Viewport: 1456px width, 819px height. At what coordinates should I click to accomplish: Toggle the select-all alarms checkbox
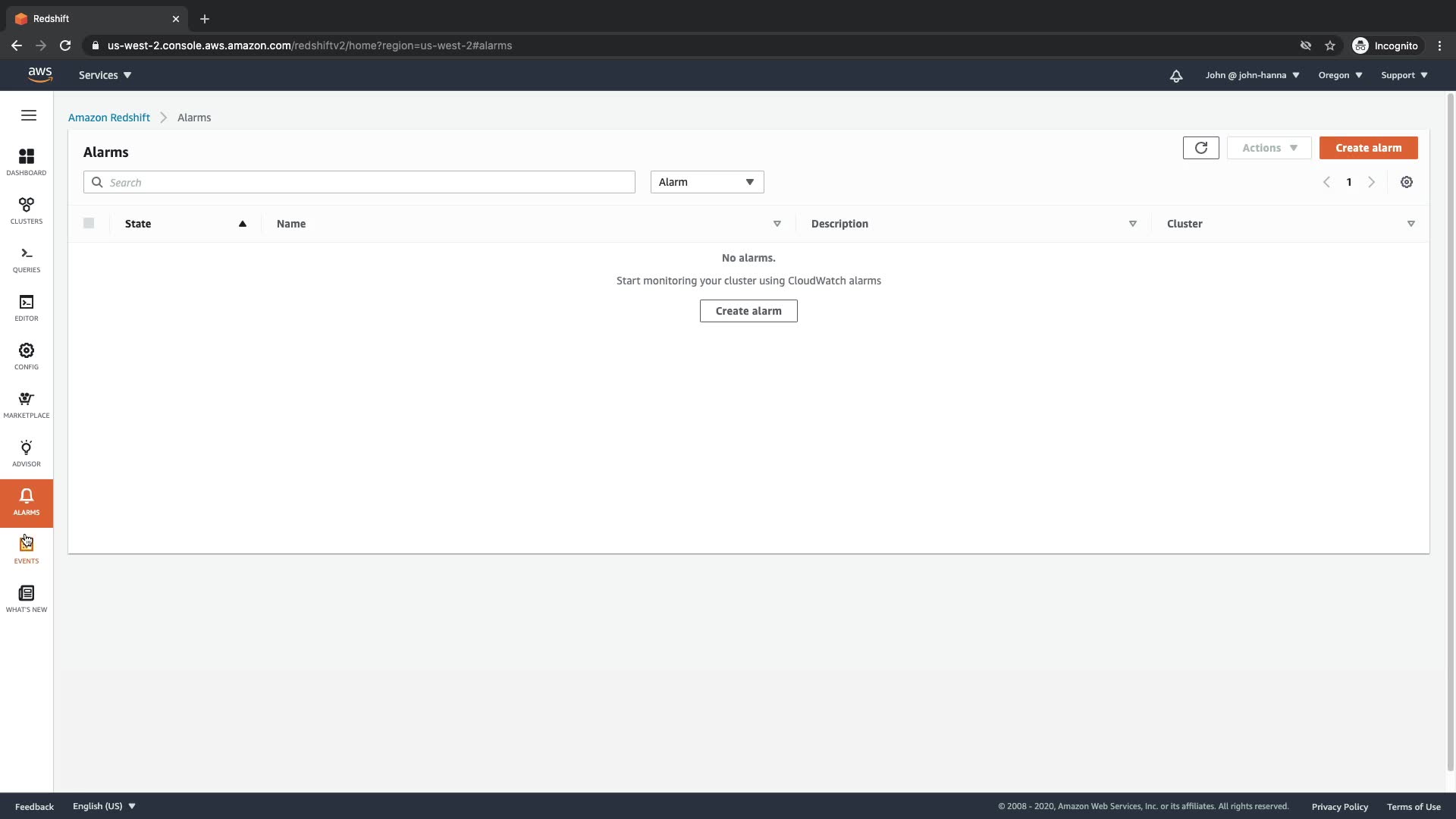point(89,223)
